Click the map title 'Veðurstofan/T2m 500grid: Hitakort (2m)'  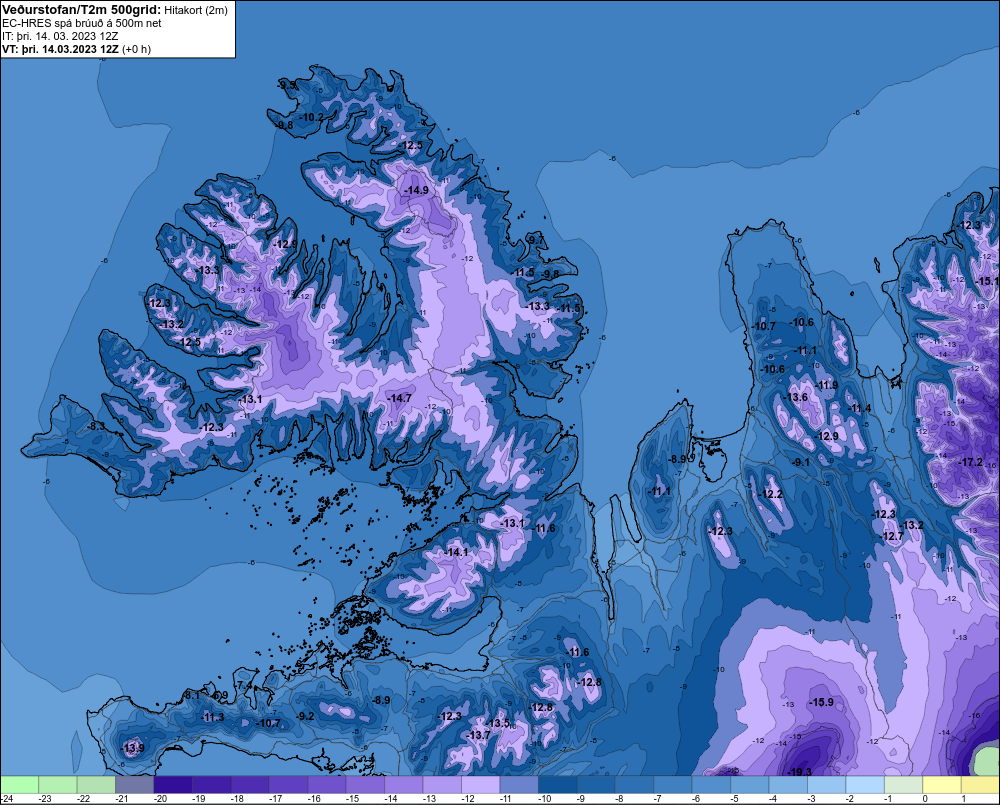click(115, 10)
